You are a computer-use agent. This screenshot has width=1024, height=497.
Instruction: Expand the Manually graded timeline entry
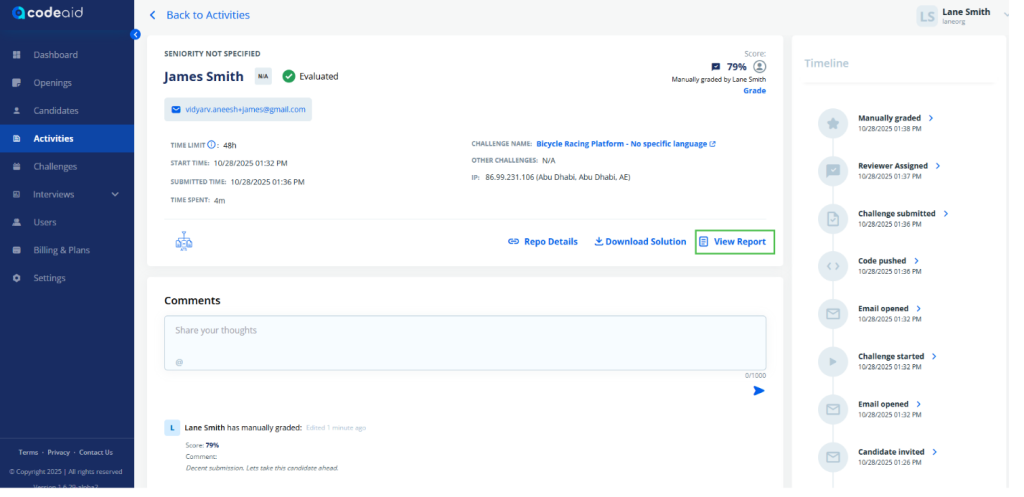click(x=932, y=118)
